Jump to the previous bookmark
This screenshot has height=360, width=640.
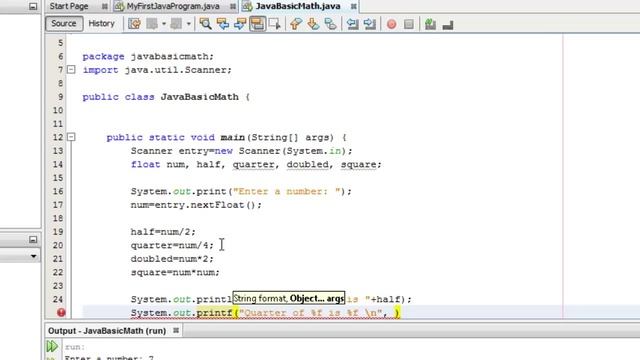tap(296, 24)
